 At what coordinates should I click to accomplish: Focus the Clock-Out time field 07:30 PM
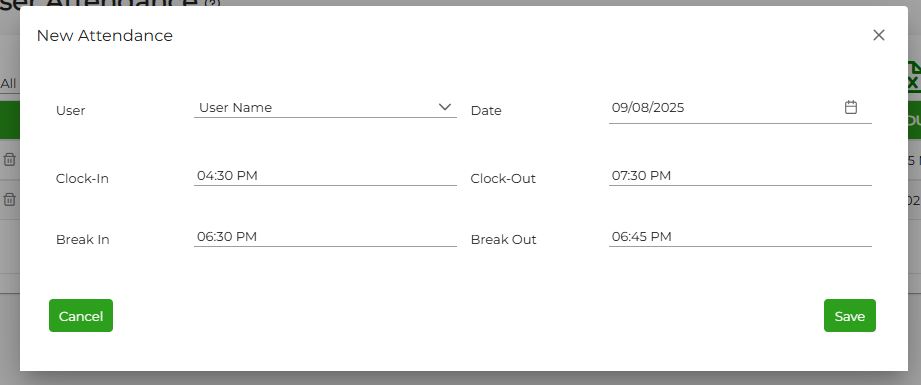tap(740, 176)
